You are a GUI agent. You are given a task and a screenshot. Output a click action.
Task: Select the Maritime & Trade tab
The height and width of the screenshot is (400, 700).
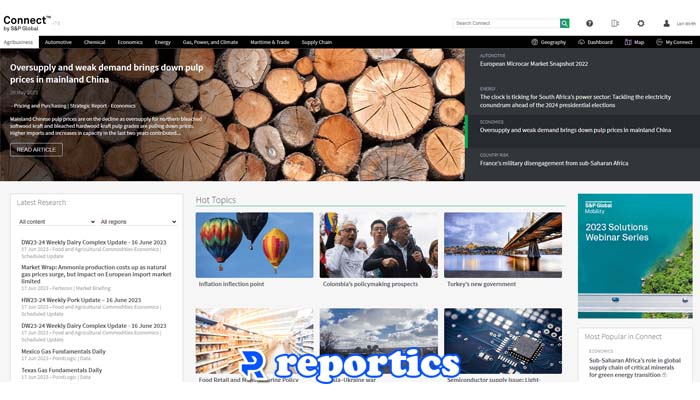[269, 43]
